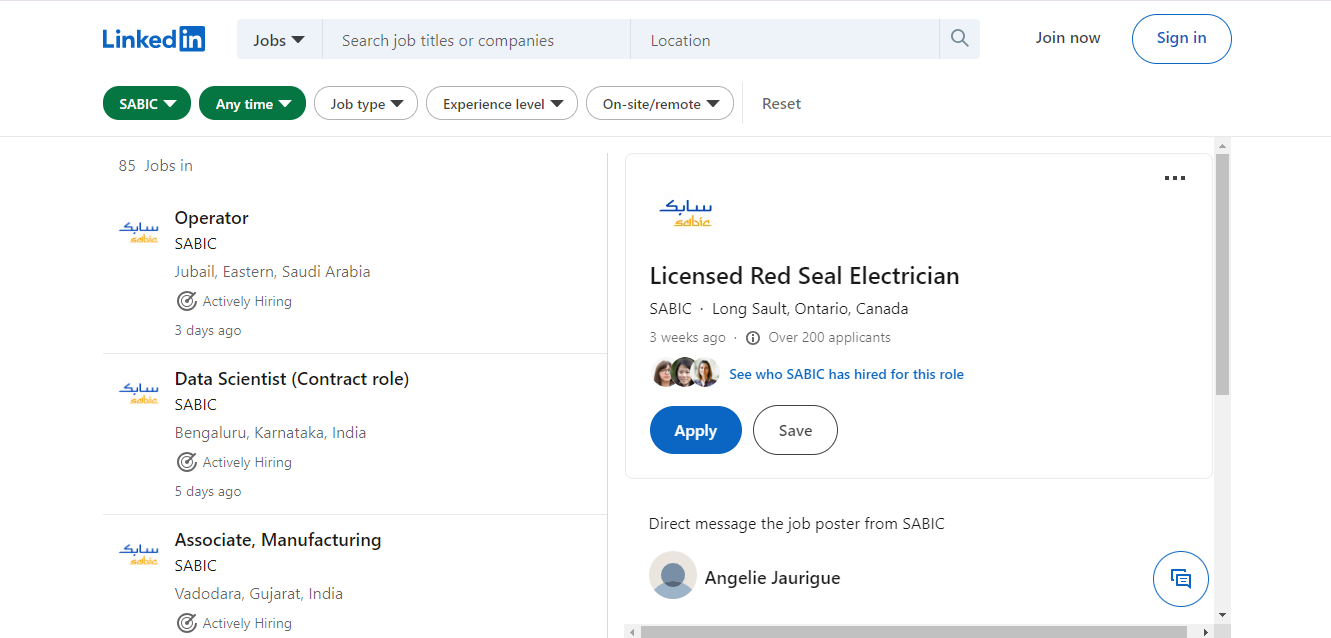Expand the Job type filter
1331x638 pixels.
pyautogui.click(x=366, y=104)
